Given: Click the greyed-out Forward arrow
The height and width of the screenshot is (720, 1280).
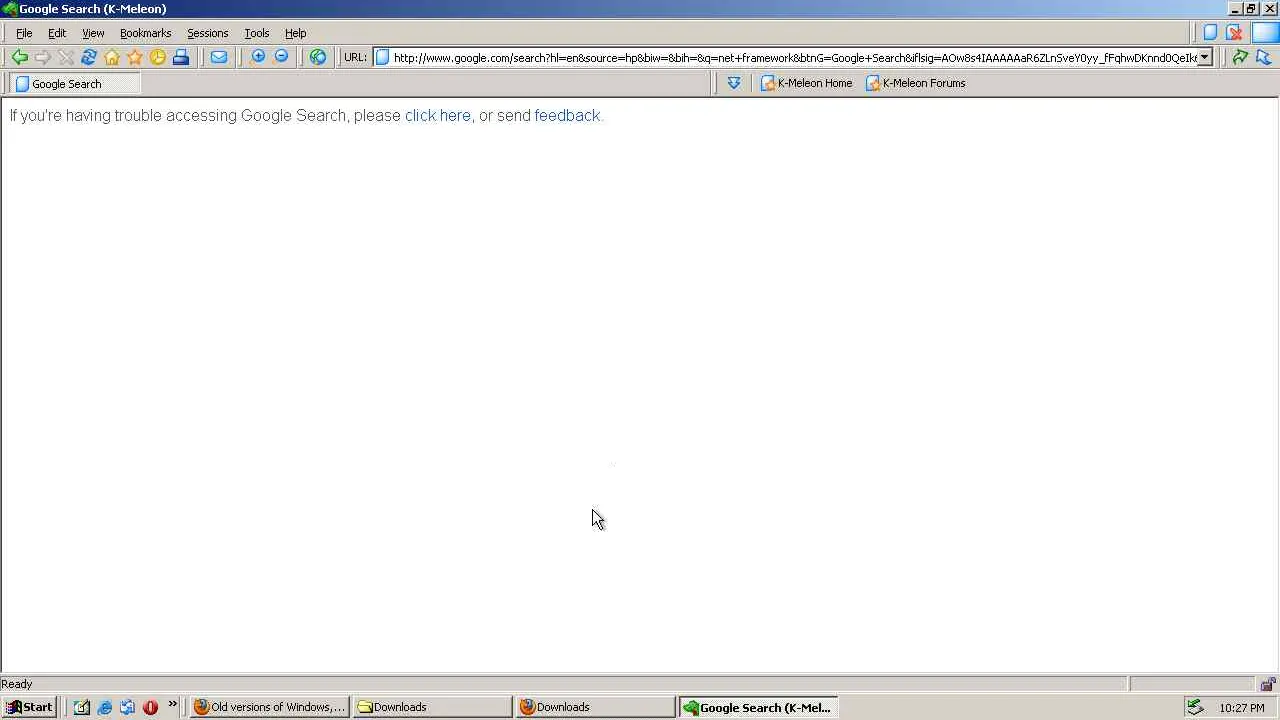Looking at the screenshot, I should [42, 57].
